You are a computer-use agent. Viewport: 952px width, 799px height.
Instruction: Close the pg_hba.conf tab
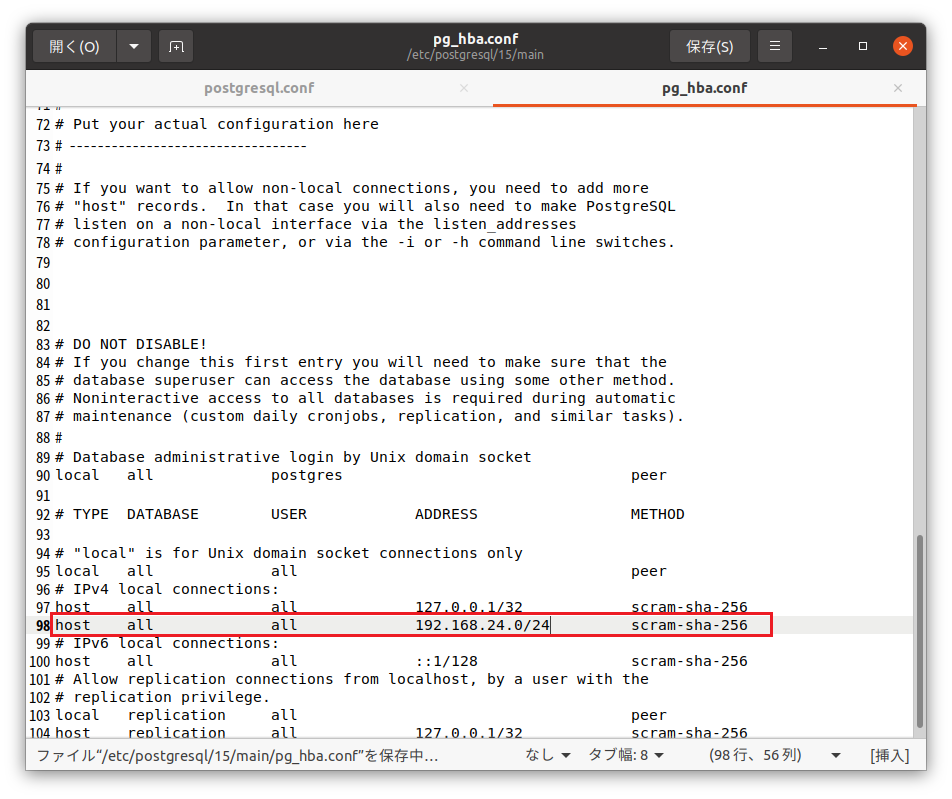click(x=898, y=88)
